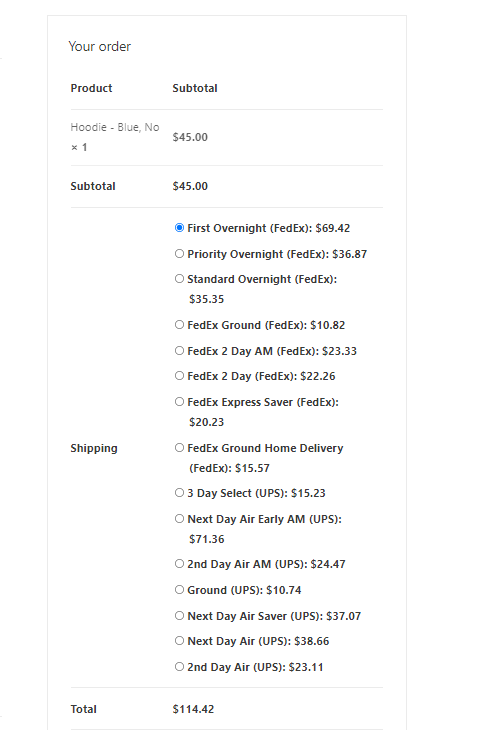This screenshot has height=730, width=497.
Task: Select First Overnight (FedEx) shipping option
Action: click(179, 228)
